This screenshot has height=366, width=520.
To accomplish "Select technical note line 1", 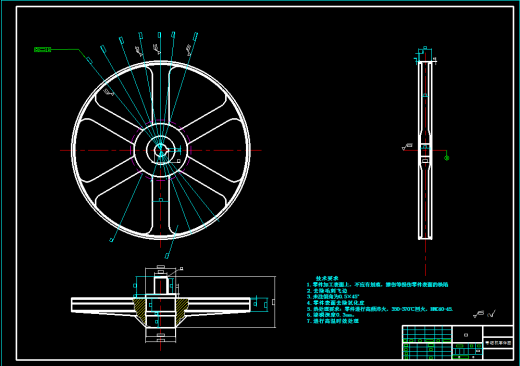I will coord(378,285).
